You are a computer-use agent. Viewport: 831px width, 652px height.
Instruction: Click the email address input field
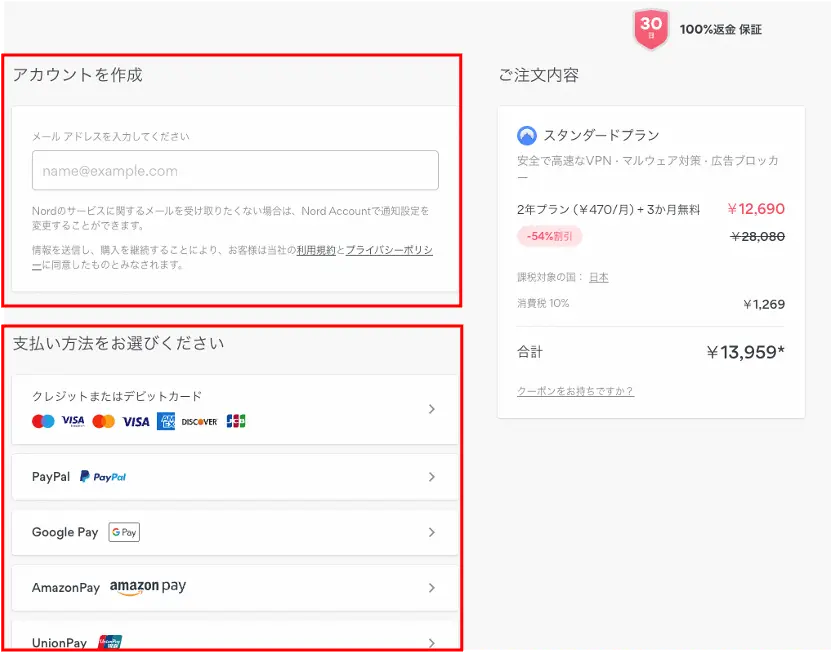pyautogui.click(x=235, y=170)
